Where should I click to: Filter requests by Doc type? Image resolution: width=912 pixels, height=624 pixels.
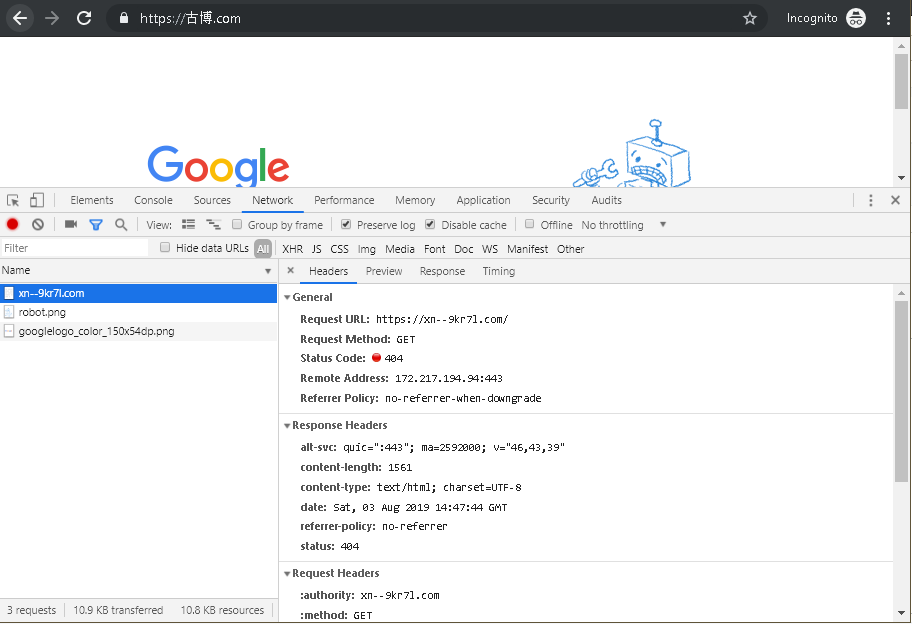tap(464, 249)
